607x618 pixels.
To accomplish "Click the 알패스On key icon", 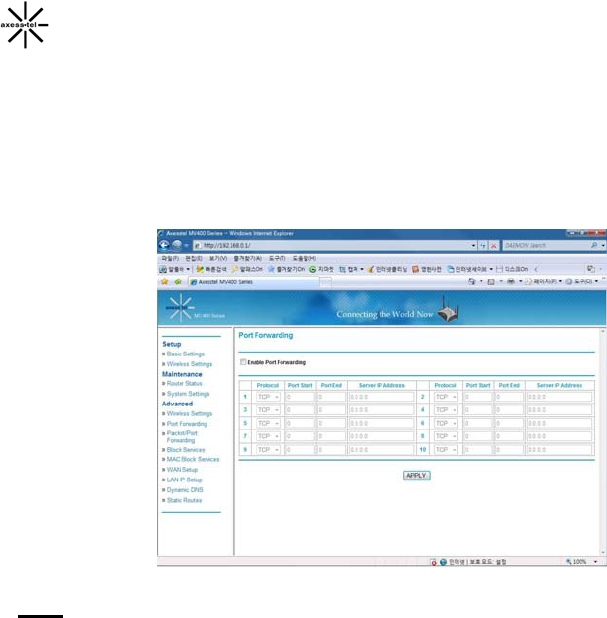I will click(235, 269).
